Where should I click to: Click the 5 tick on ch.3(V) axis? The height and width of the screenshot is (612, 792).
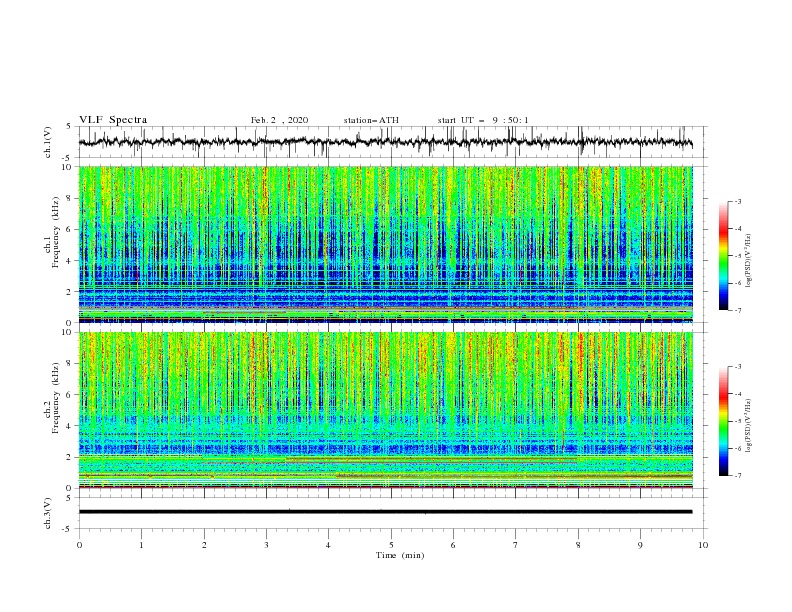69,497
